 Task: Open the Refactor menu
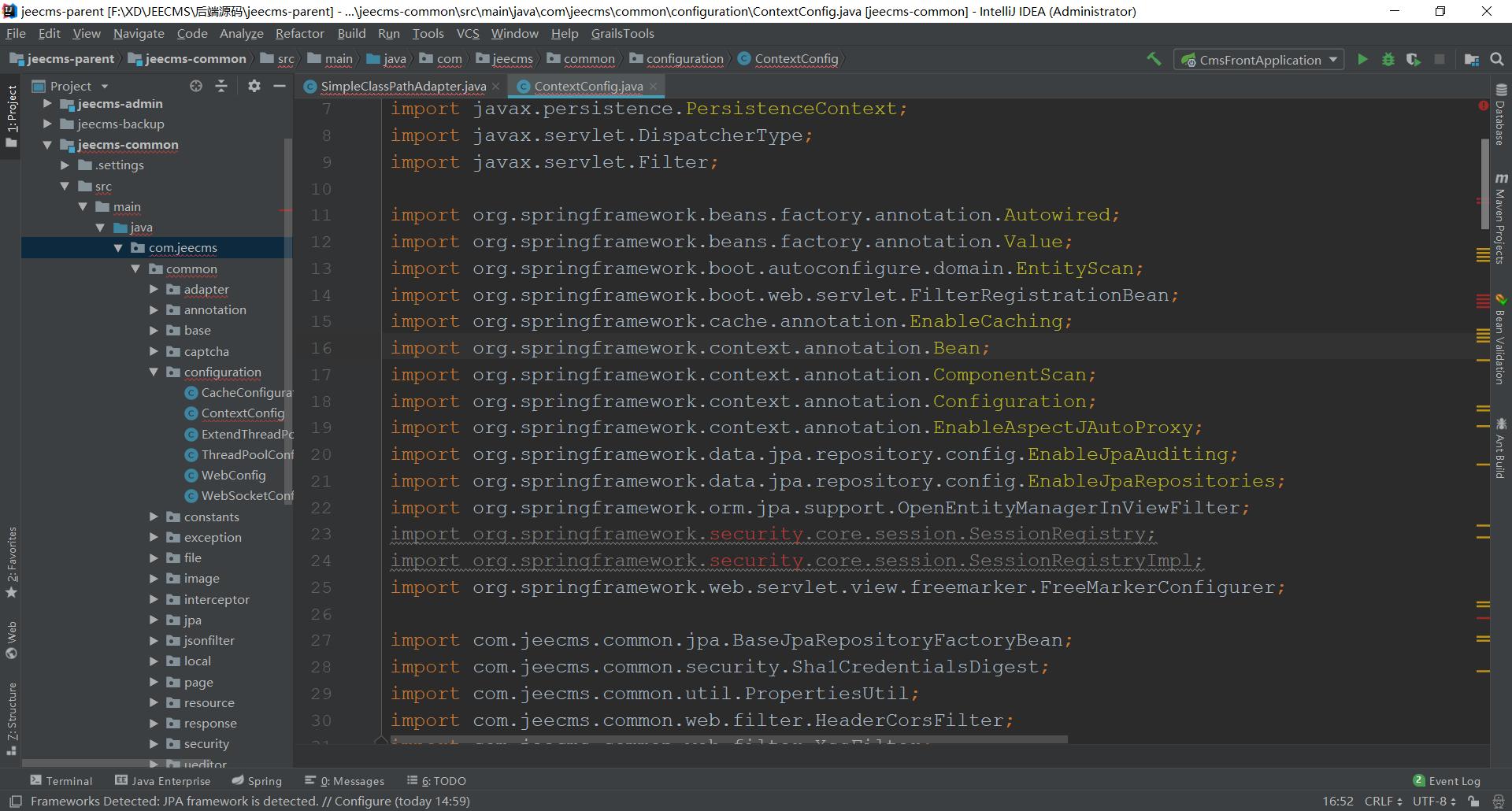(x=299, y=34)
